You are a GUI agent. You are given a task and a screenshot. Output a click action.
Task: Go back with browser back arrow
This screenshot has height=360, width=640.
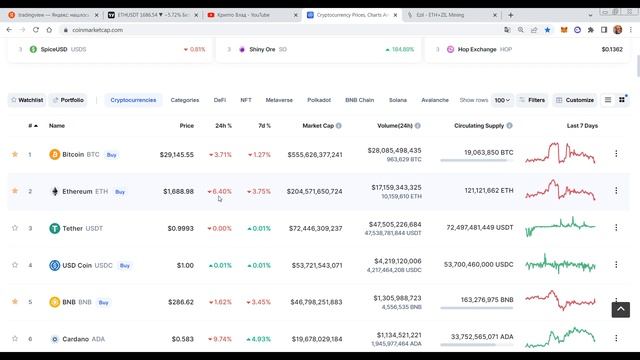9,30
